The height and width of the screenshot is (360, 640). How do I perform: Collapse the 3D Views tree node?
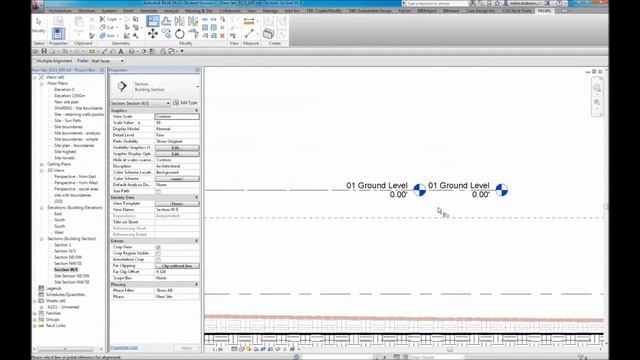tap(42, 170)
